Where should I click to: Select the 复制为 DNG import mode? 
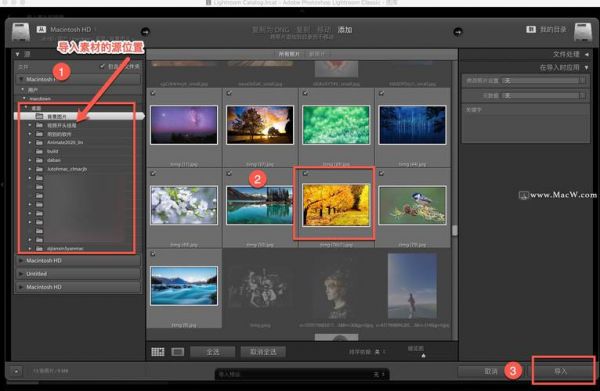click(271, 29)
